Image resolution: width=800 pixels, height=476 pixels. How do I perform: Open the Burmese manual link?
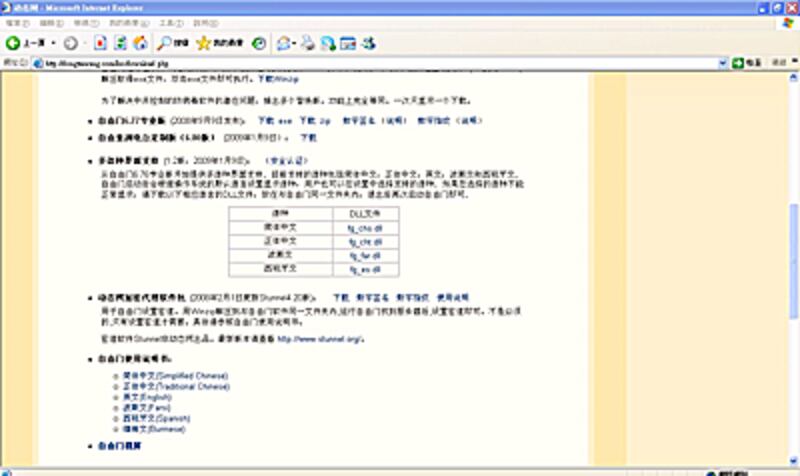[154, 429]
